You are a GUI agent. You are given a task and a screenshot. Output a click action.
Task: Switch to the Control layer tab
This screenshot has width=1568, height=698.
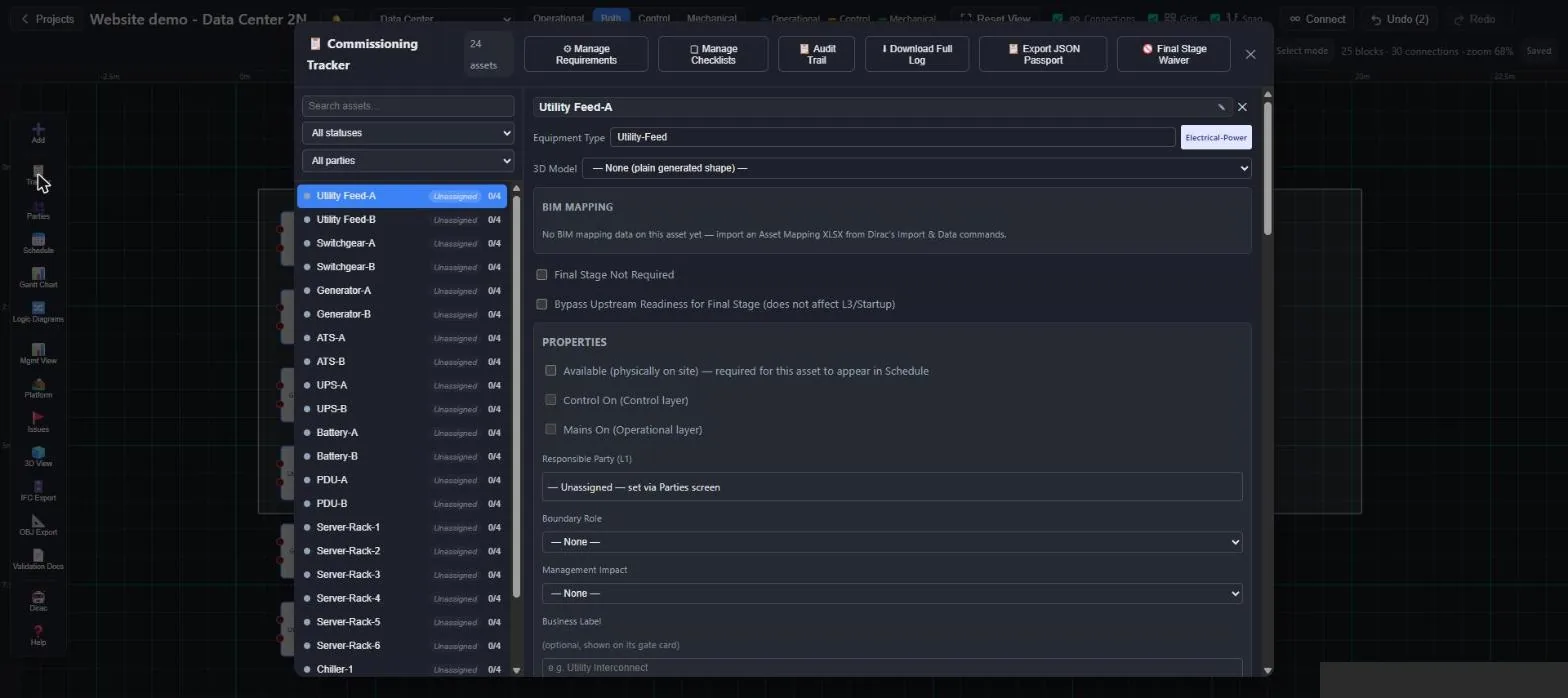654,19
